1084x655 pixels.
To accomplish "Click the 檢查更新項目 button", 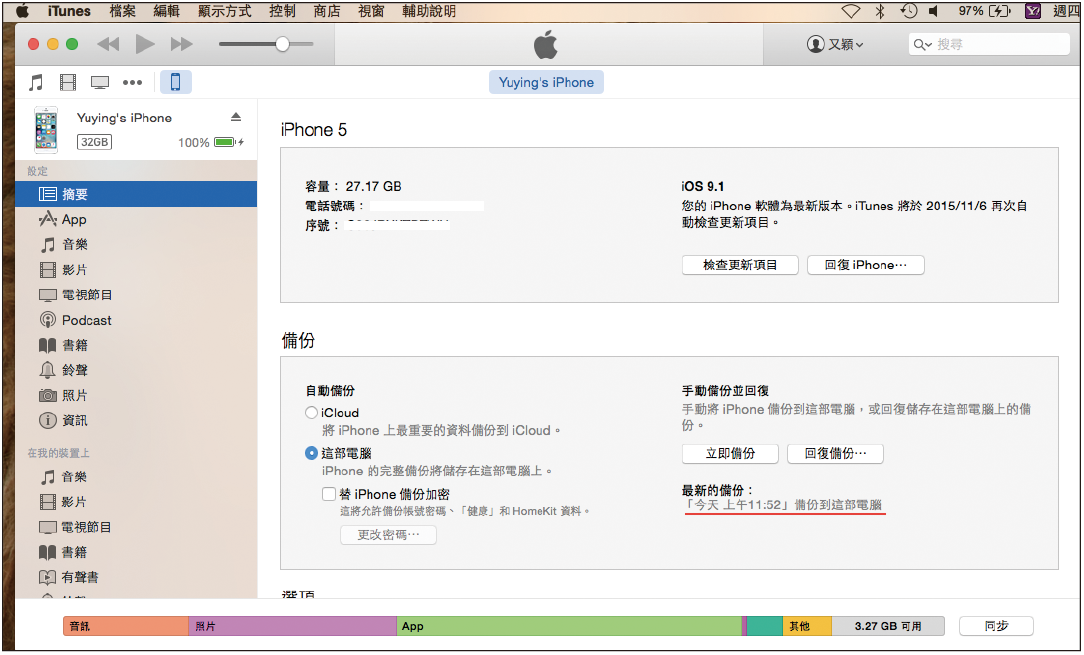I will click(740, 265).
